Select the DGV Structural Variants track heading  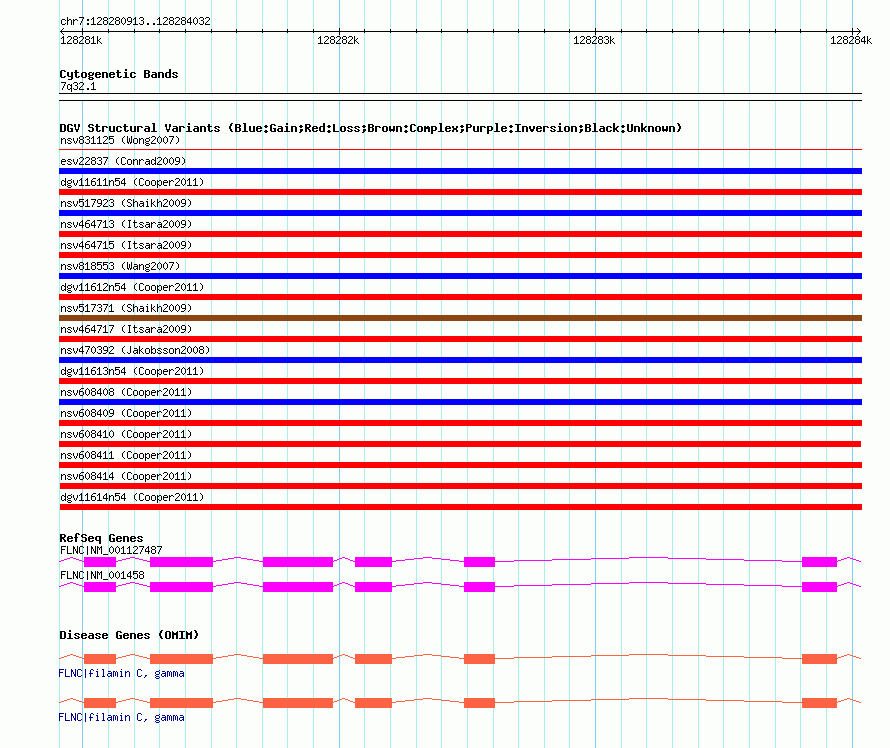pyautogui.click(x=371, y=128)
